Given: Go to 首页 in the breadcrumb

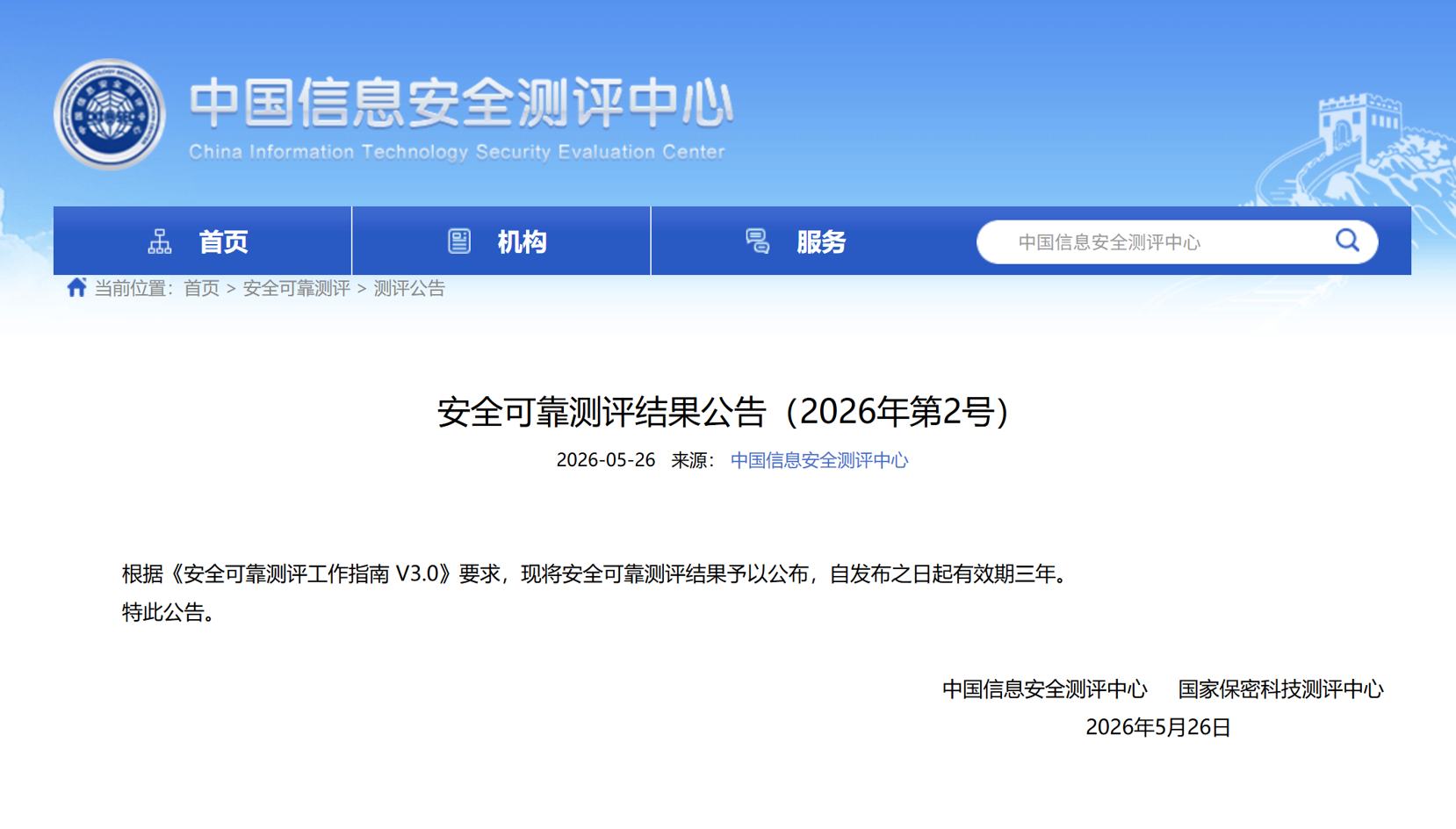Looking at the screenshot, I should [x=201, y=289].
